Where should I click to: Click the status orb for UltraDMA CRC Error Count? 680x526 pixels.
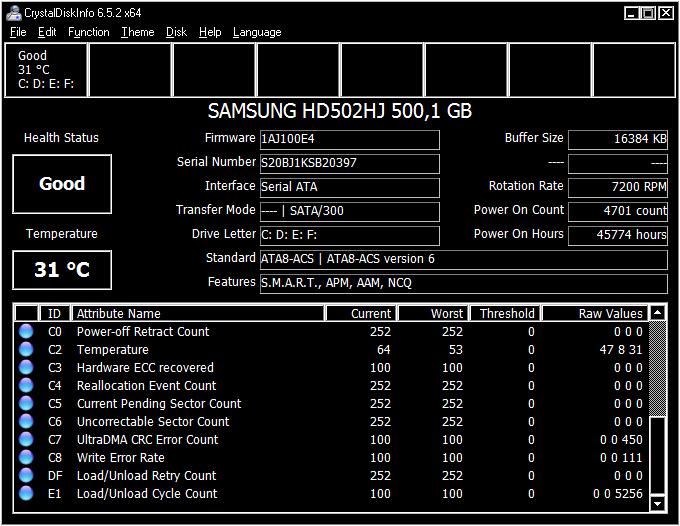[26, 439]
